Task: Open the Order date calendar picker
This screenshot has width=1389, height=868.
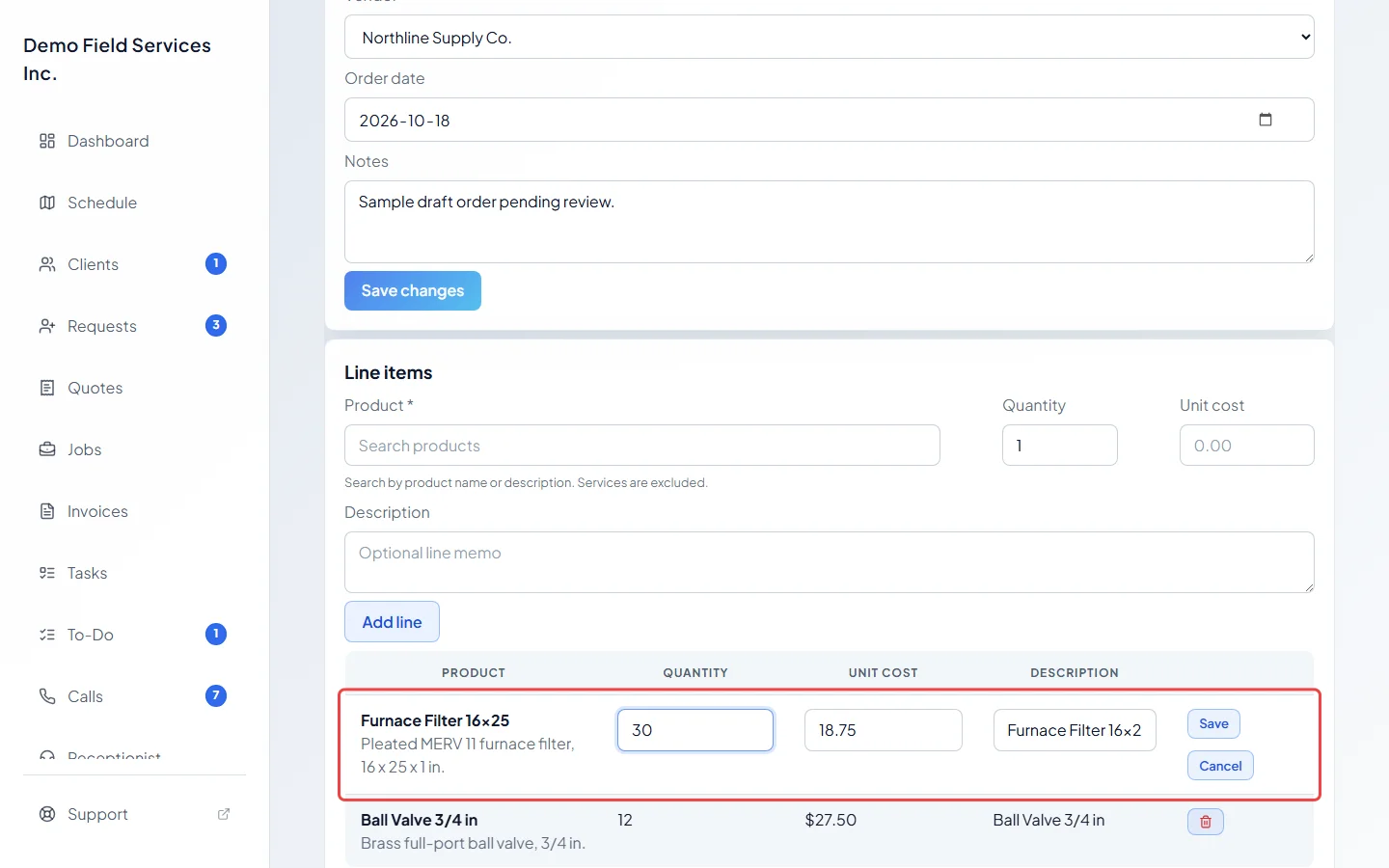Action: click(x=1266, y=120)
